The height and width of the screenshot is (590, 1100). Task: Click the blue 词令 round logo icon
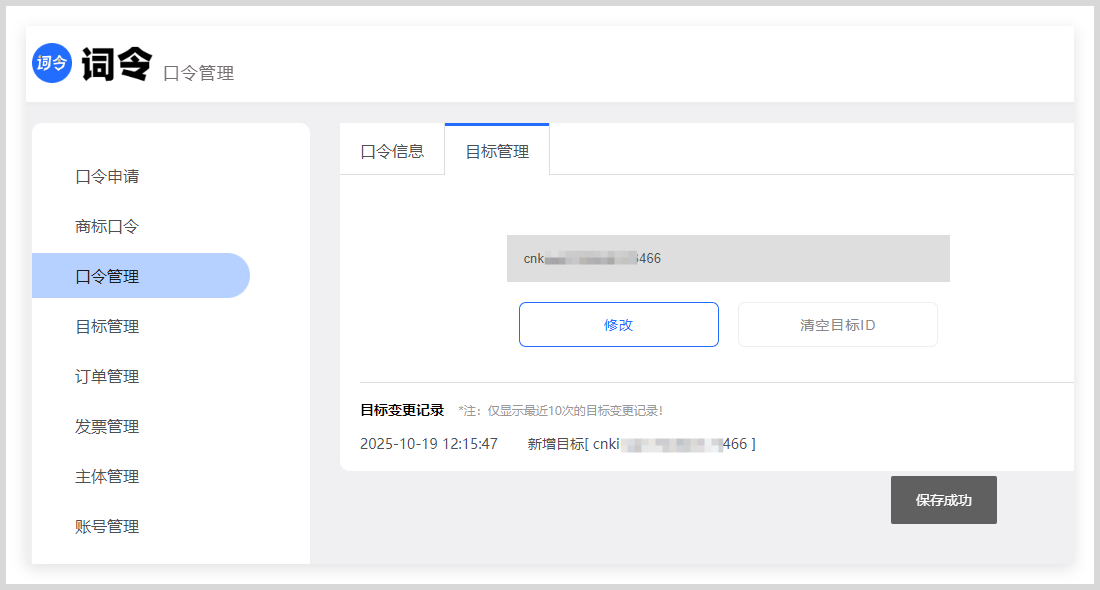52,63
